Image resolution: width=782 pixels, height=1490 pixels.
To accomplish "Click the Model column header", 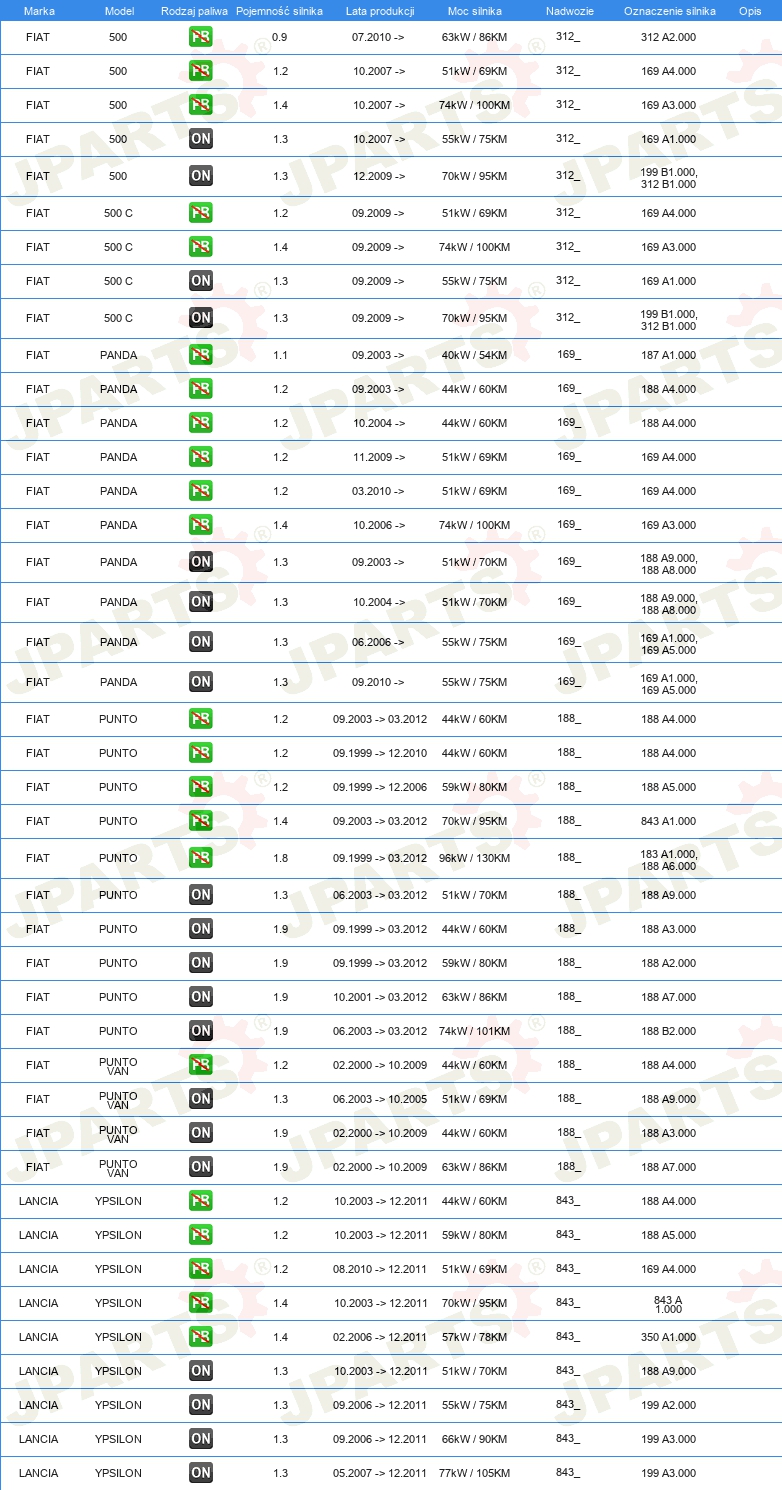I will tap(119, 11).
